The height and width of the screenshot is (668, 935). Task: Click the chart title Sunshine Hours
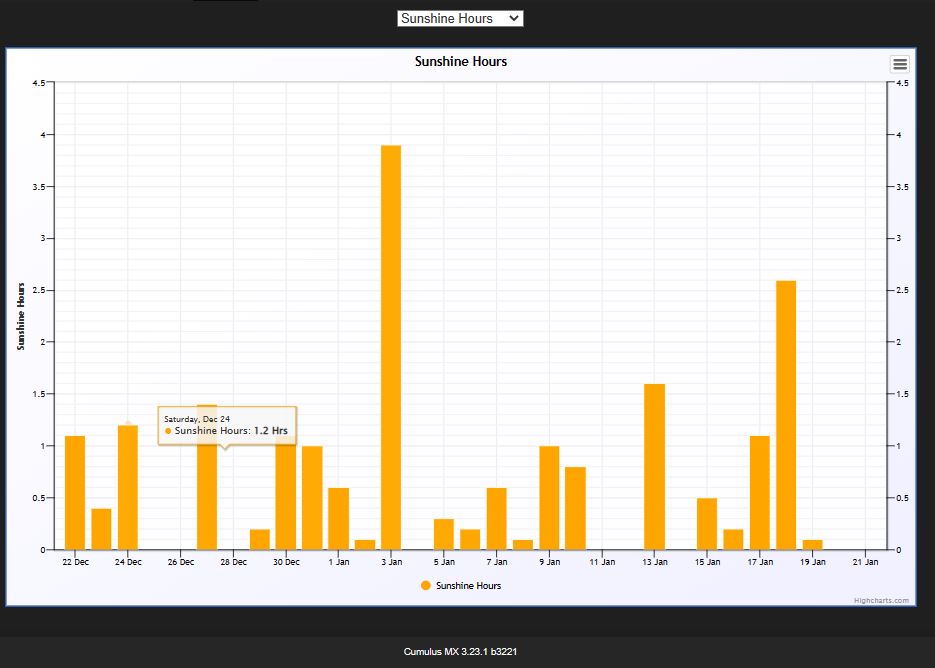pyautogui.click(x=461, y=62)
